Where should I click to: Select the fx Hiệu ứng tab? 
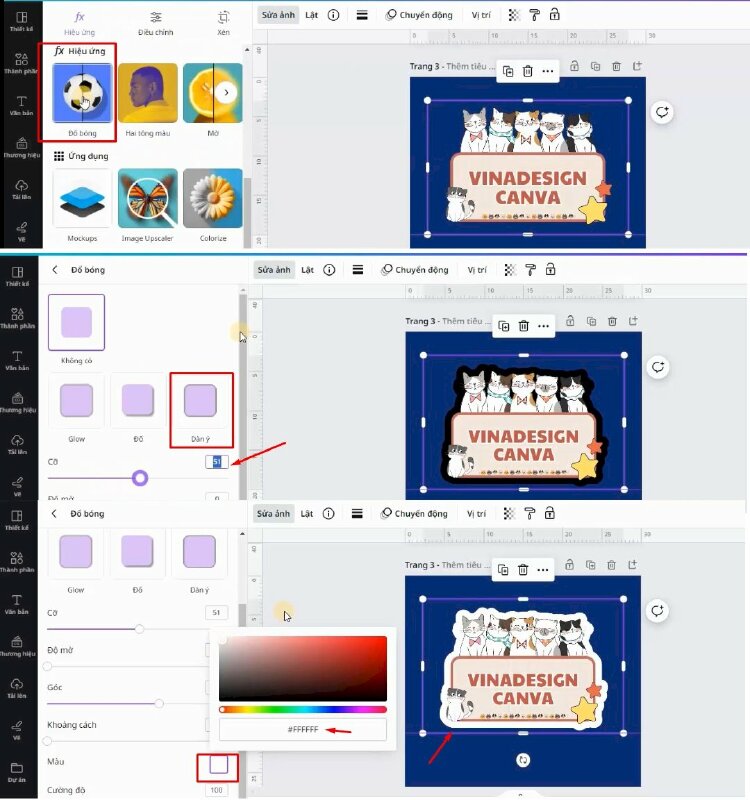pyautogui.click(x=80, y=22)
